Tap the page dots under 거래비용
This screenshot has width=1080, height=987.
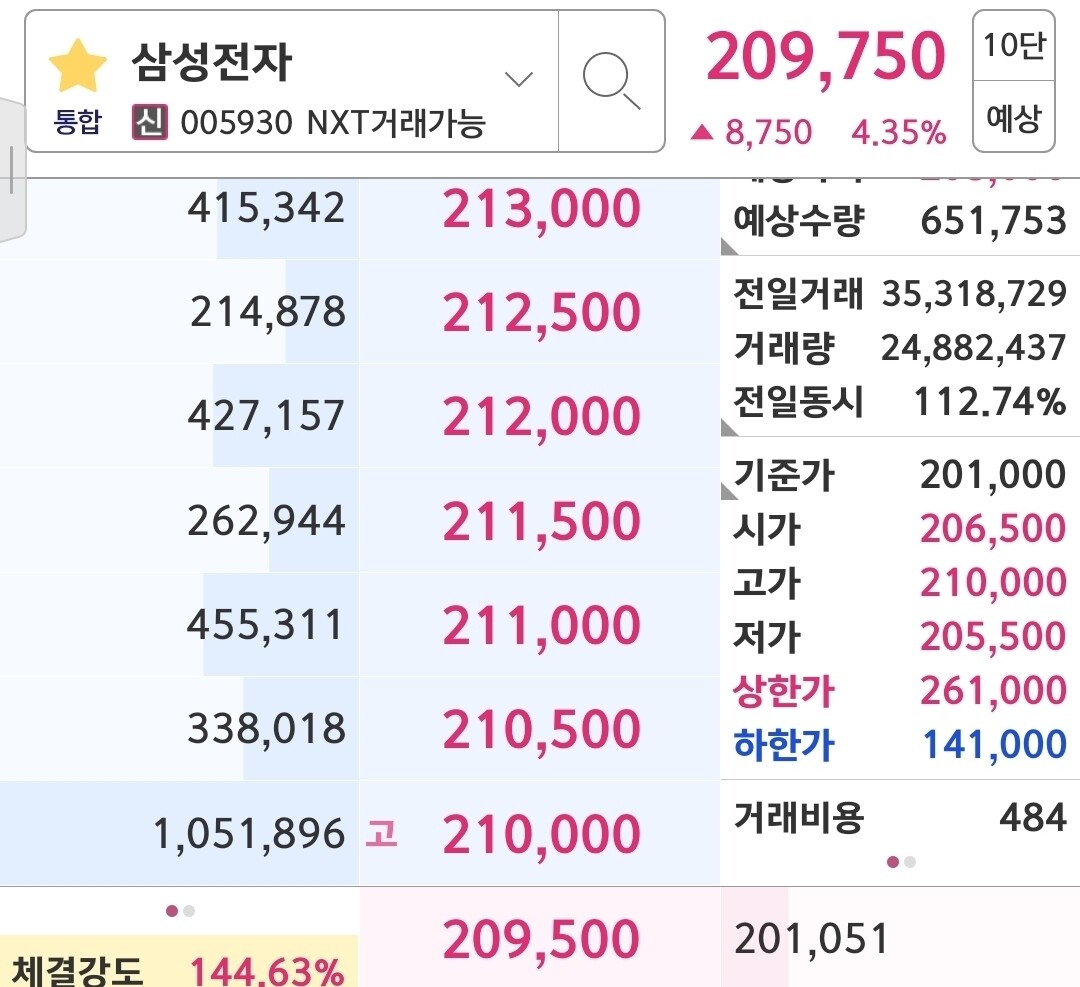coord(900,861)
